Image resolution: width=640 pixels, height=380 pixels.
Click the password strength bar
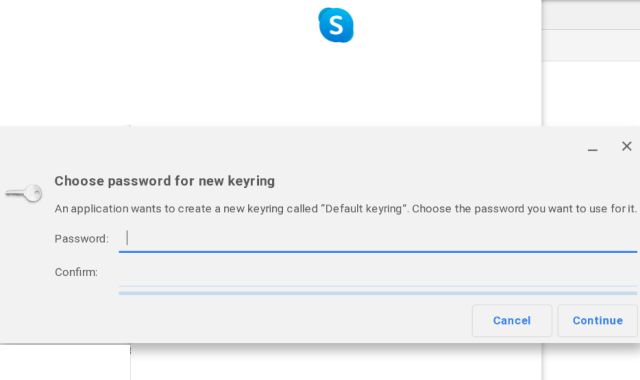(378, 293)
